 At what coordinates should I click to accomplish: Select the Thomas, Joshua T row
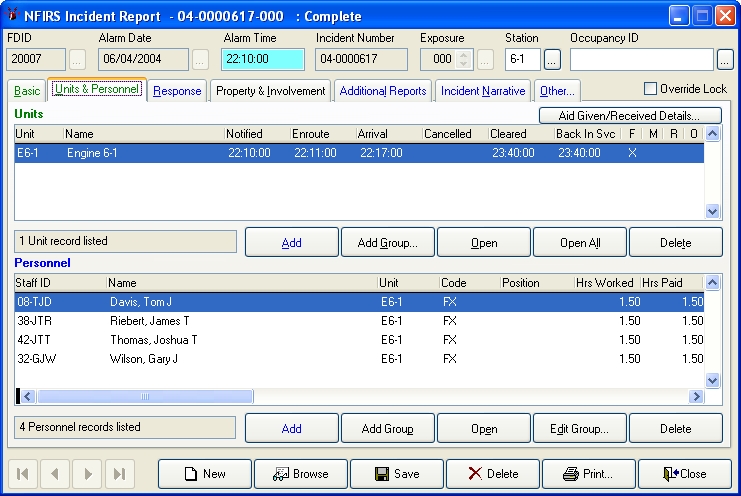pos(359,340)
